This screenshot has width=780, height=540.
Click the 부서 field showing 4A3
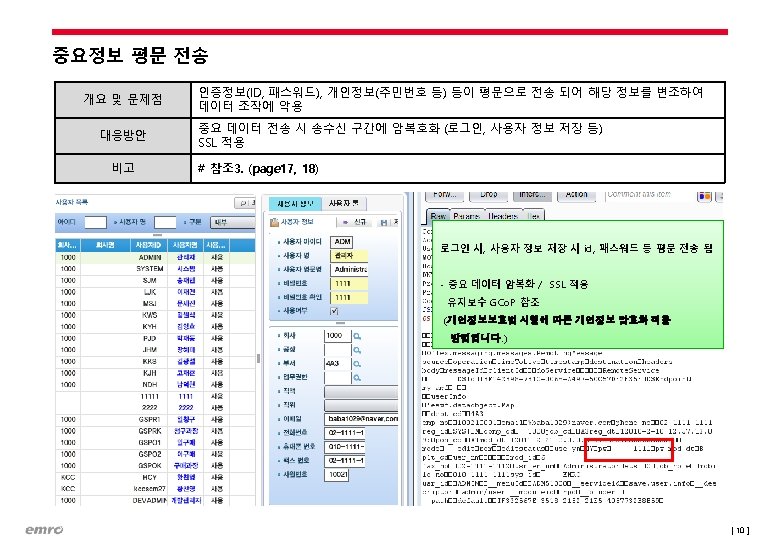[338, 364]
